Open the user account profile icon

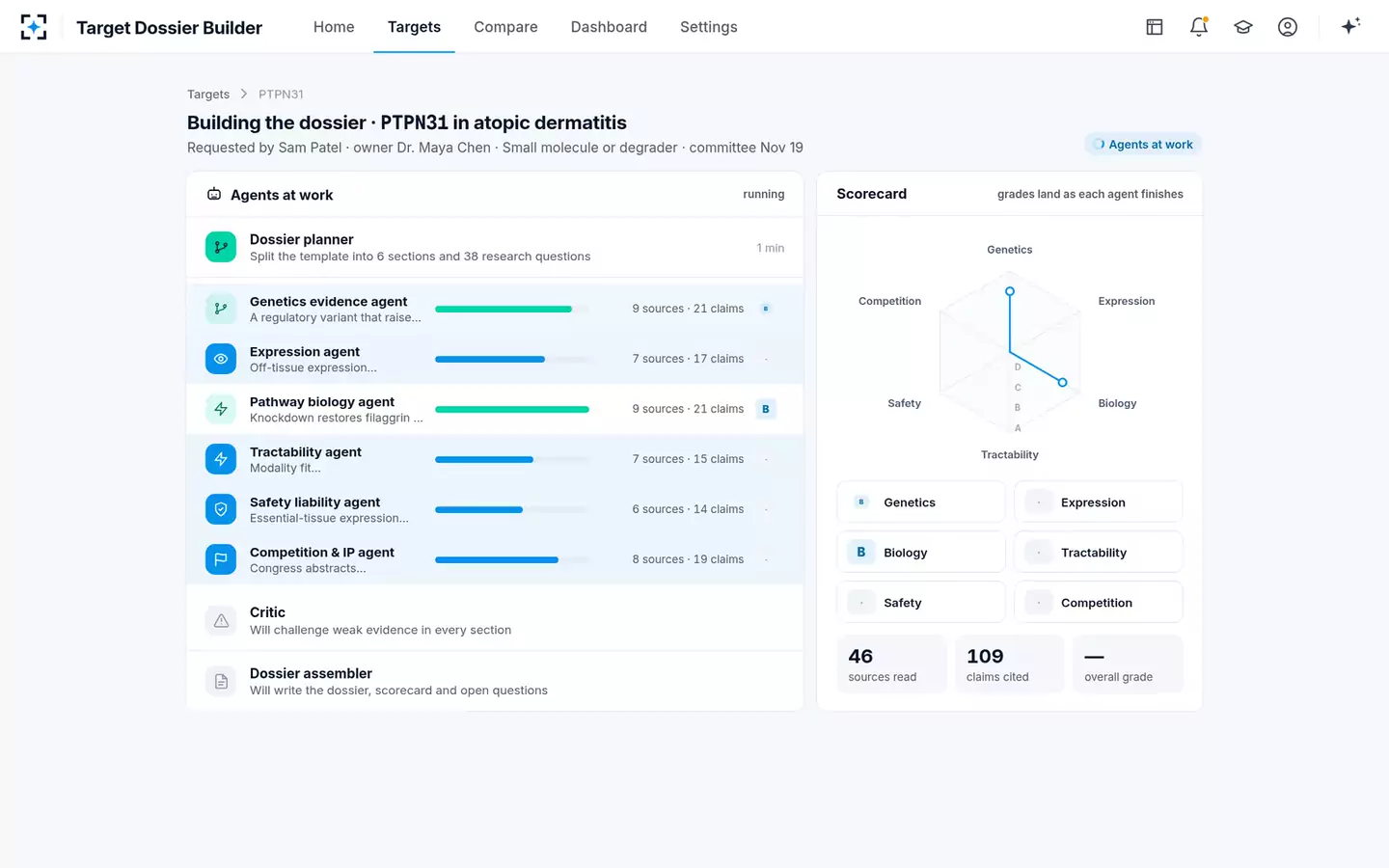tap(1288, 27)
